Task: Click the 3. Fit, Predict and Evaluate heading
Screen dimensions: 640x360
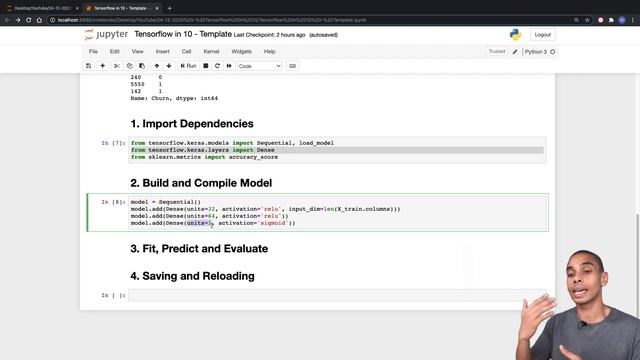Action: tap(199, 249)
